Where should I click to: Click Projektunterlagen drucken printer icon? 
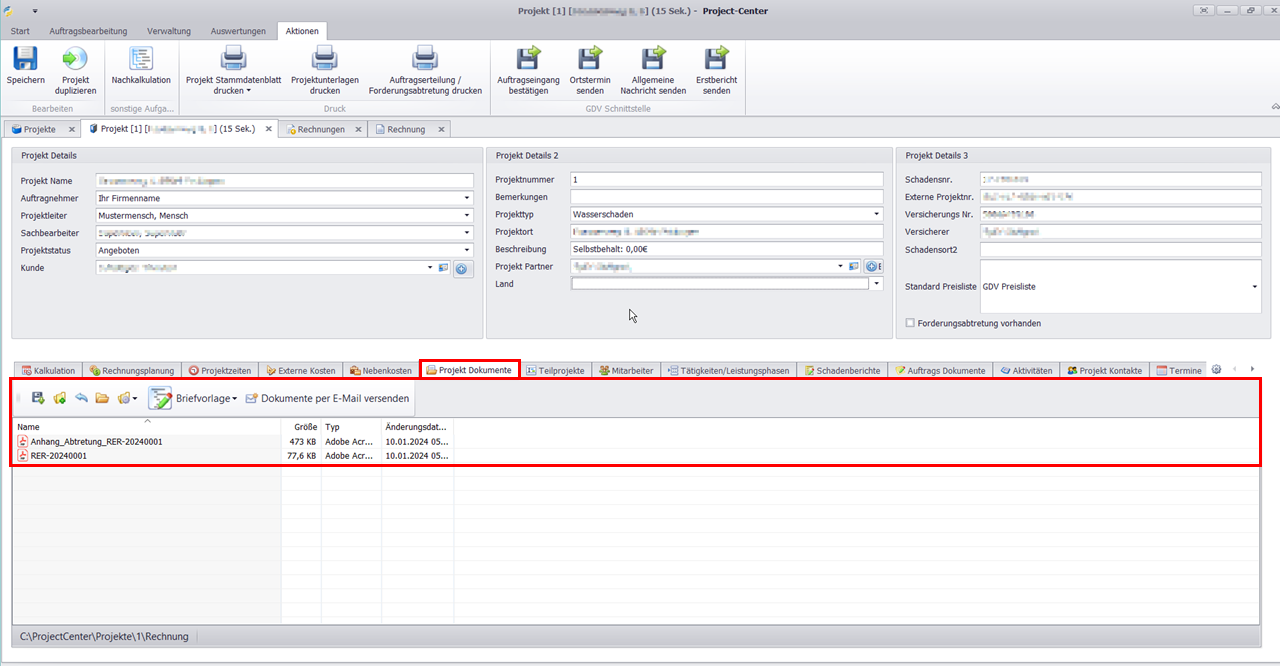324,59
